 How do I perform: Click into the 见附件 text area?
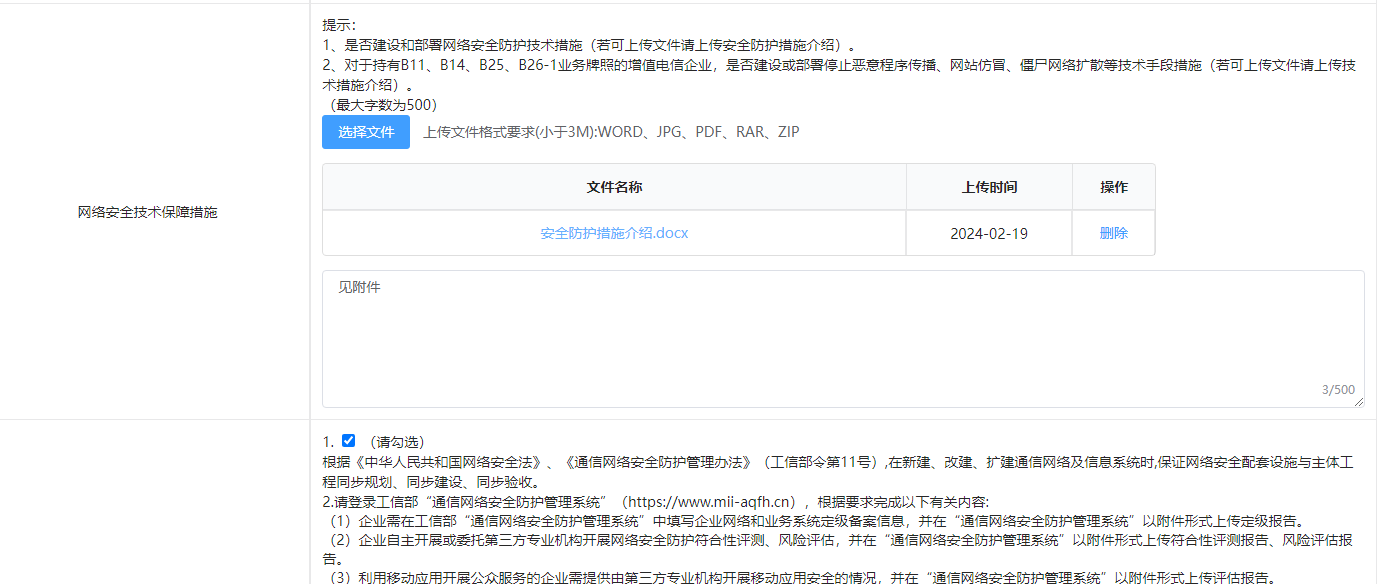(843, 338)
